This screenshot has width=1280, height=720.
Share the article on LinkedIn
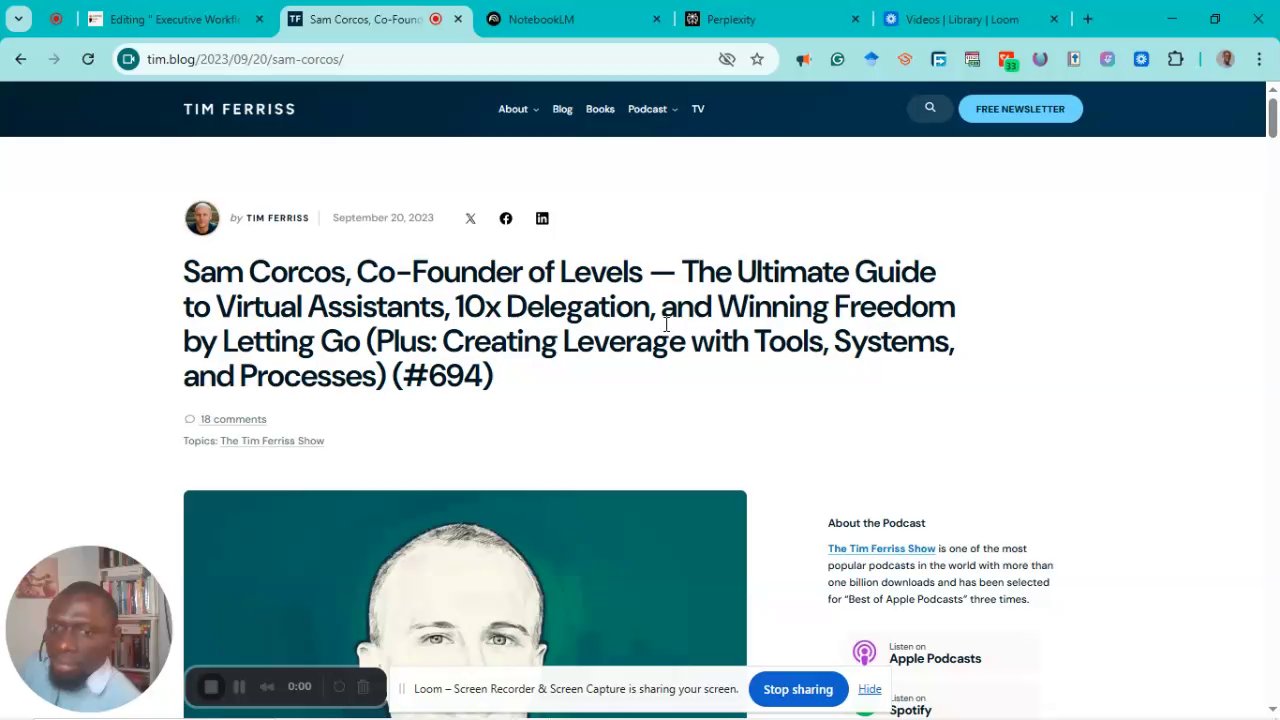click(x=542, y=218)
